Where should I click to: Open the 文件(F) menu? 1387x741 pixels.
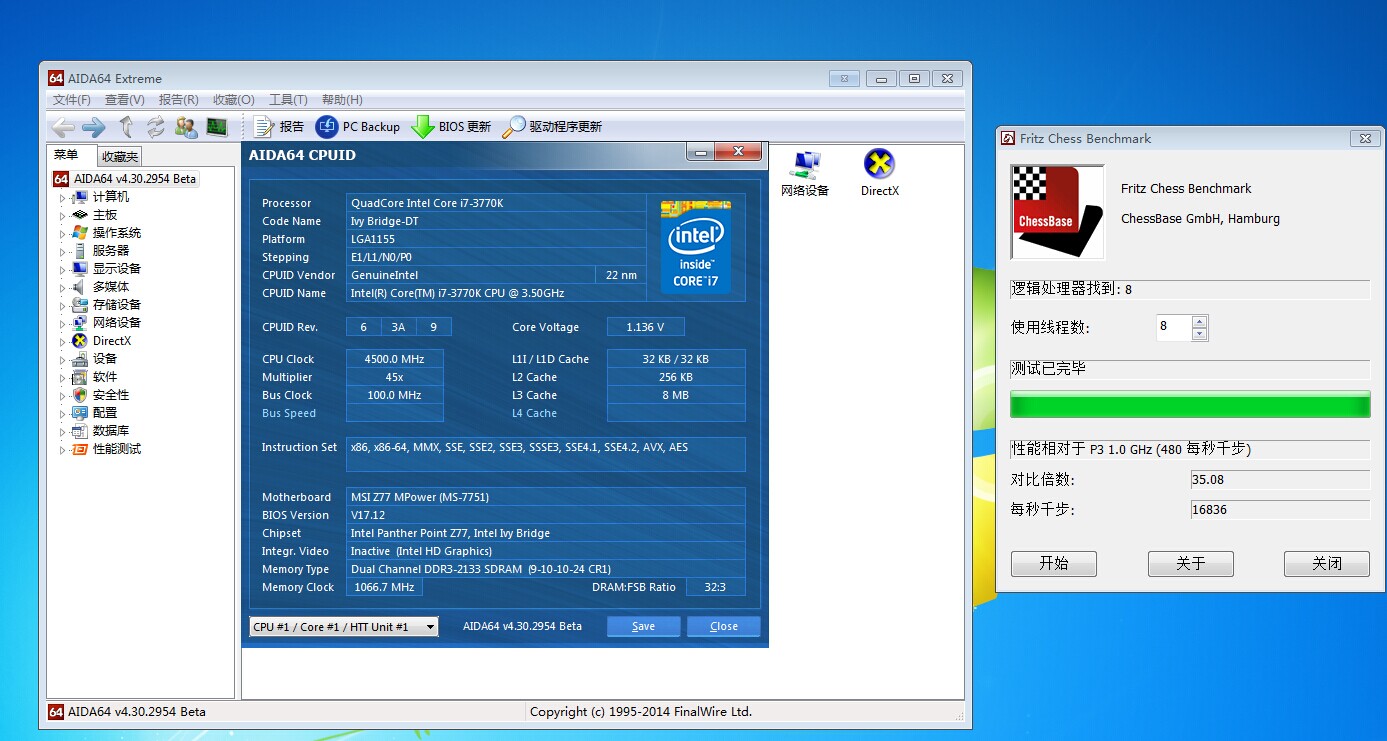[72, 100]
